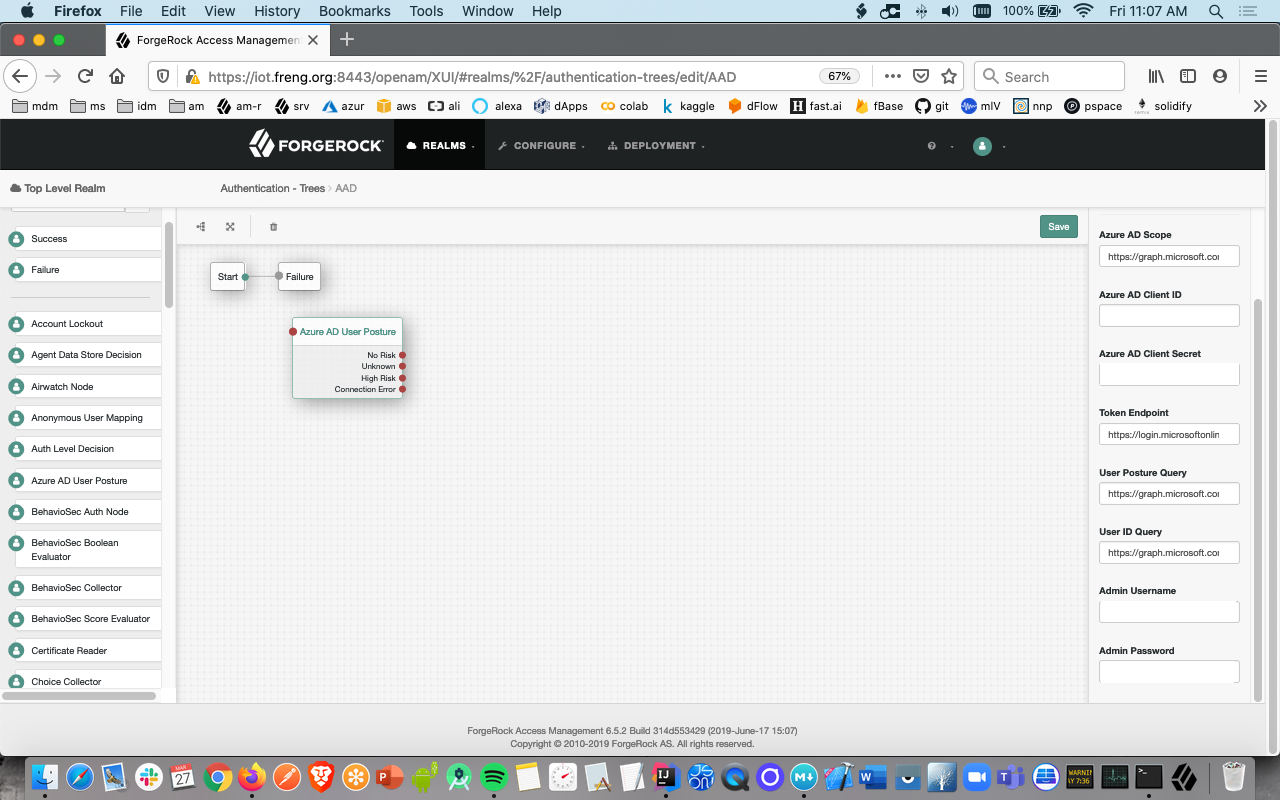Viewport: 1280px width, 800px height.
Task: Open a new tab with plus button
Action: pos(347,40)
